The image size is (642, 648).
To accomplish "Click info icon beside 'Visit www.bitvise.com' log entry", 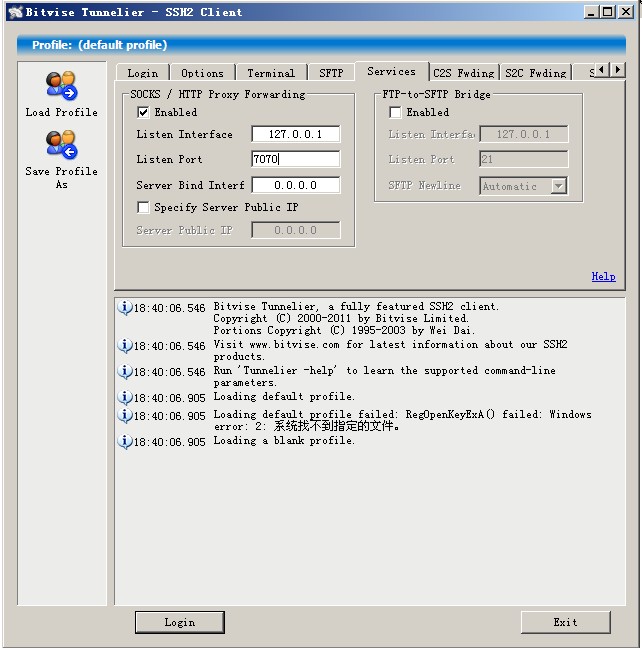I will (x=124, y=345).
